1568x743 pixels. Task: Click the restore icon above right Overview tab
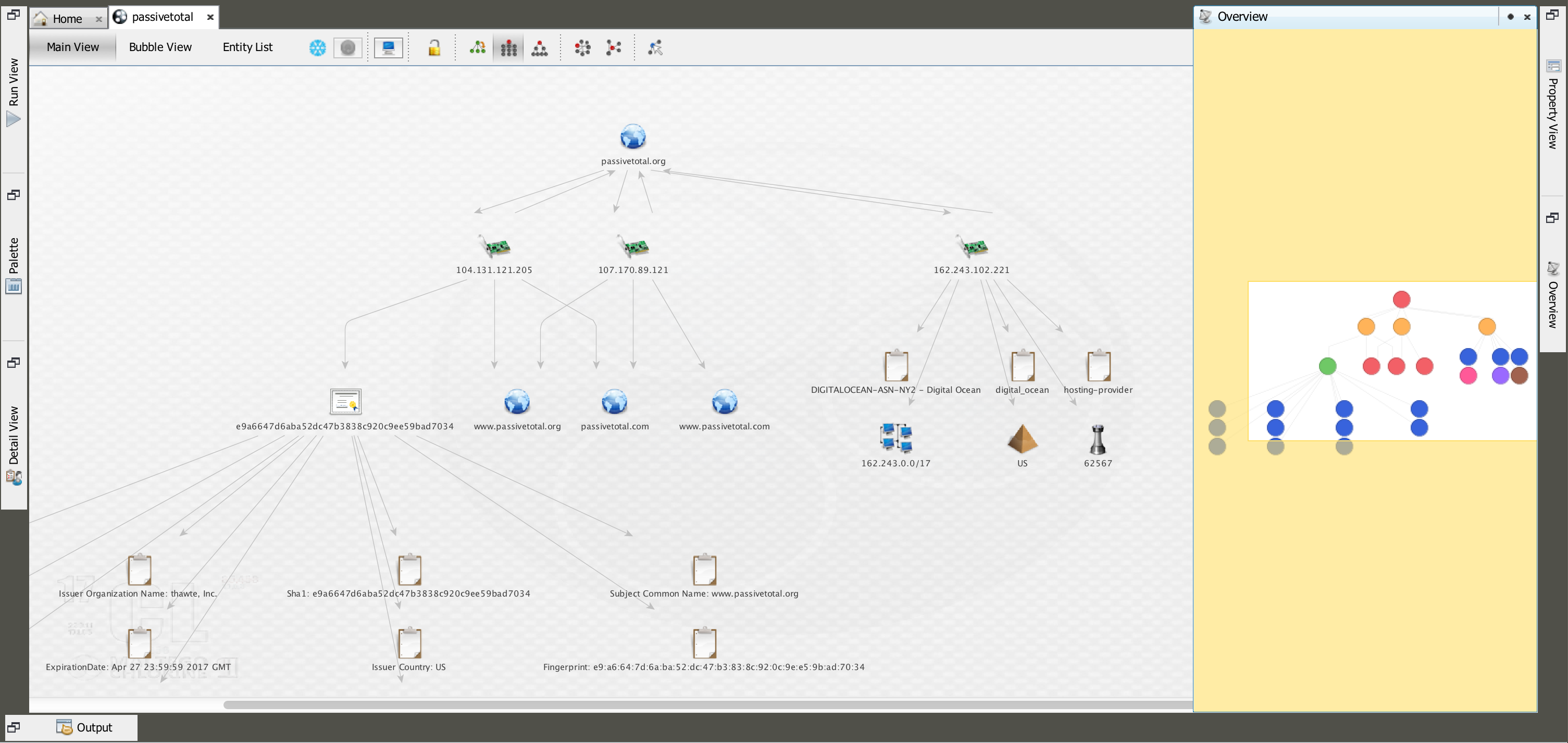point(1553,218)
